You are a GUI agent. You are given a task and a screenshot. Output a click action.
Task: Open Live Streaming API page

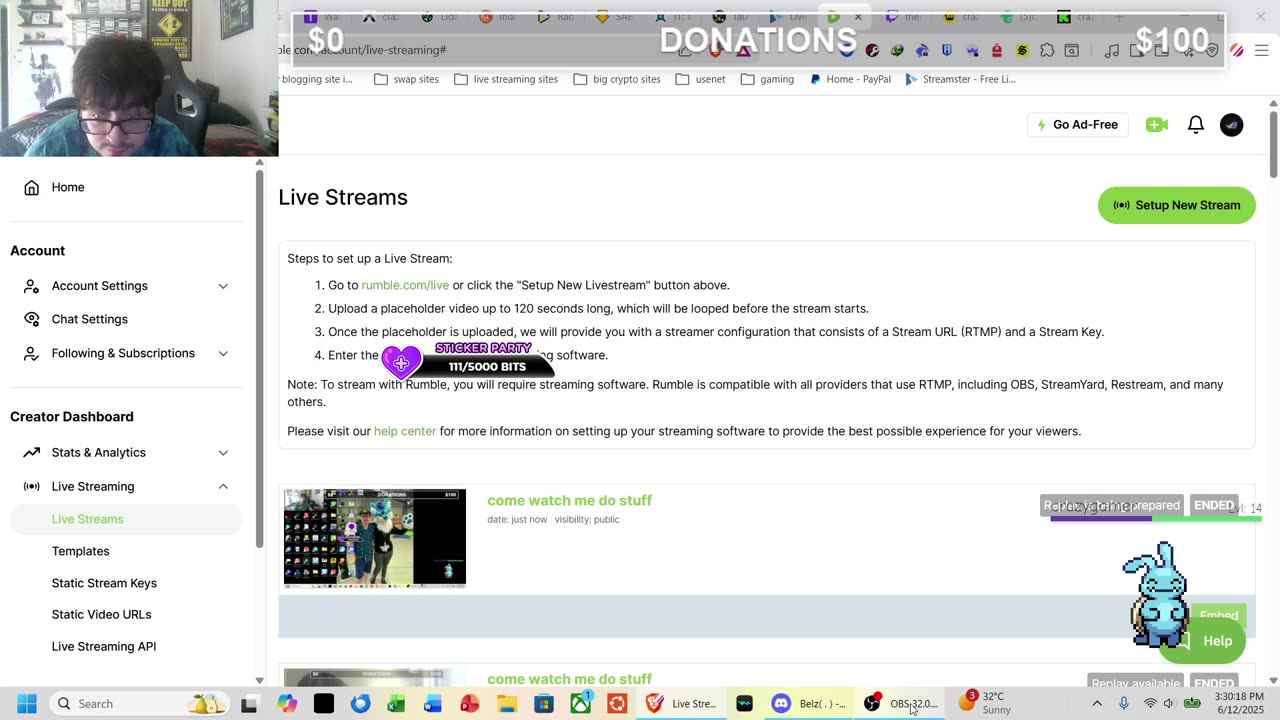point(104,646)
